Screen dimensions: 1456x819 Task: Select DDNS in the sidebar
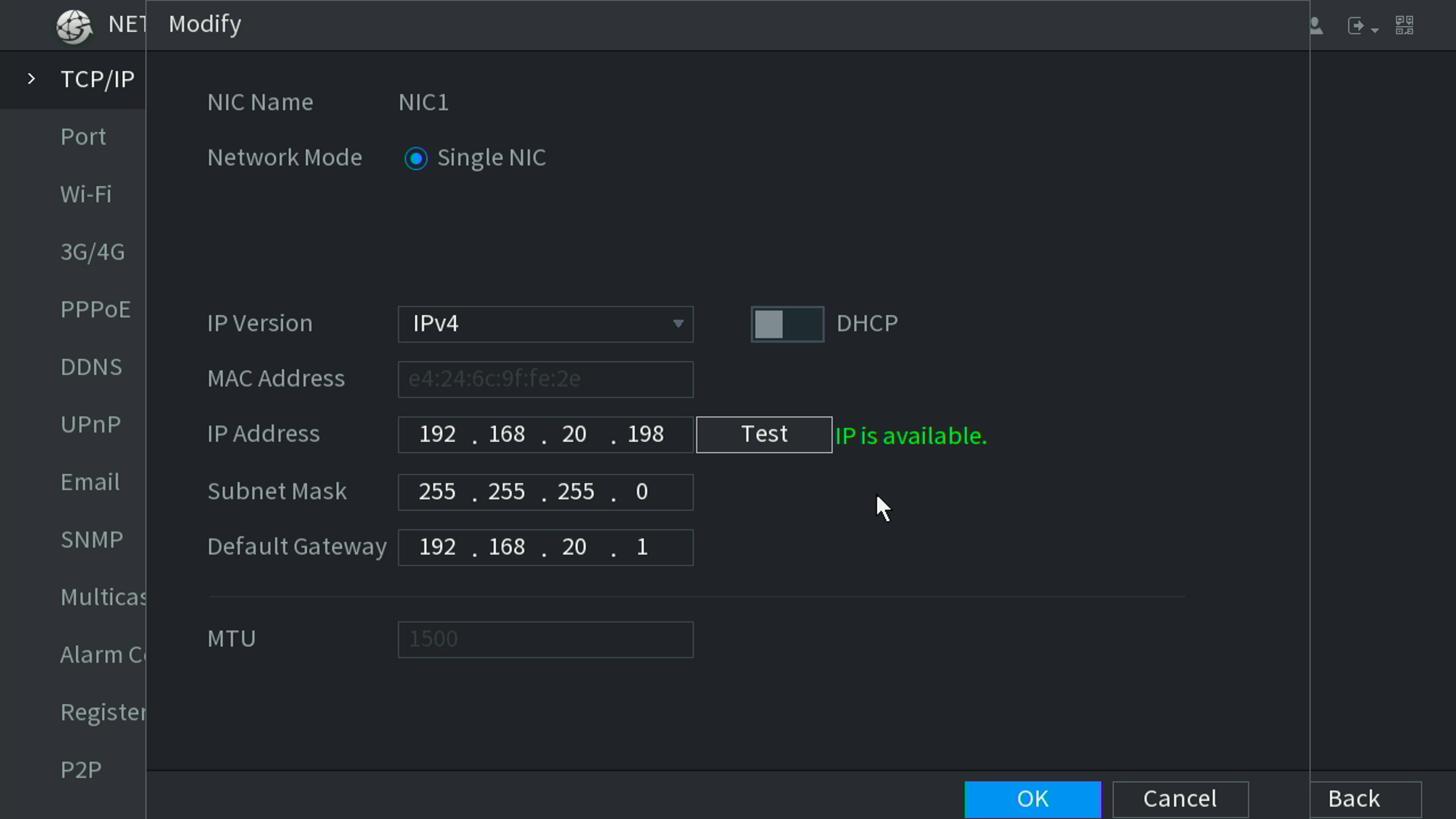tap(91, 367)
